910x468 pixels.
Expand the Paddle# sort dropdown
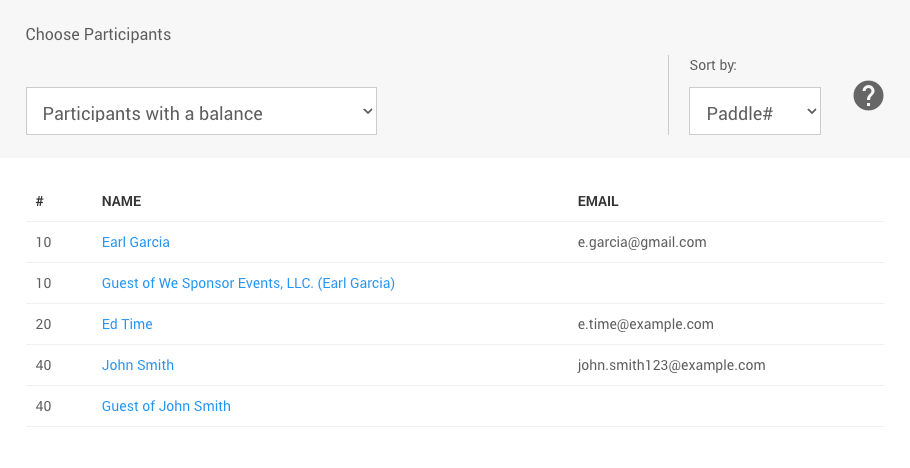[754, 112]
